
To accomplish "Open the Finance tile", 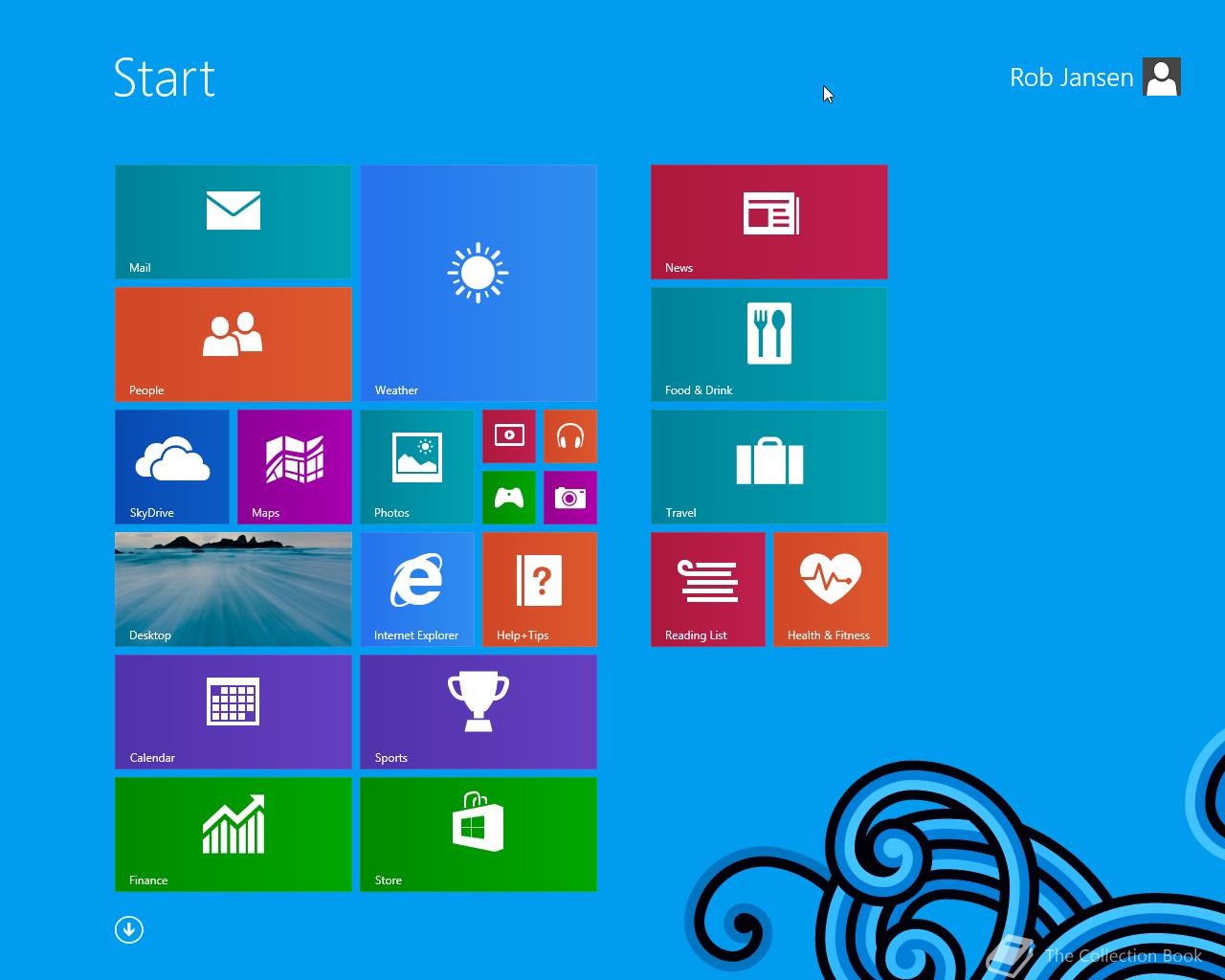I will point(234,835).
